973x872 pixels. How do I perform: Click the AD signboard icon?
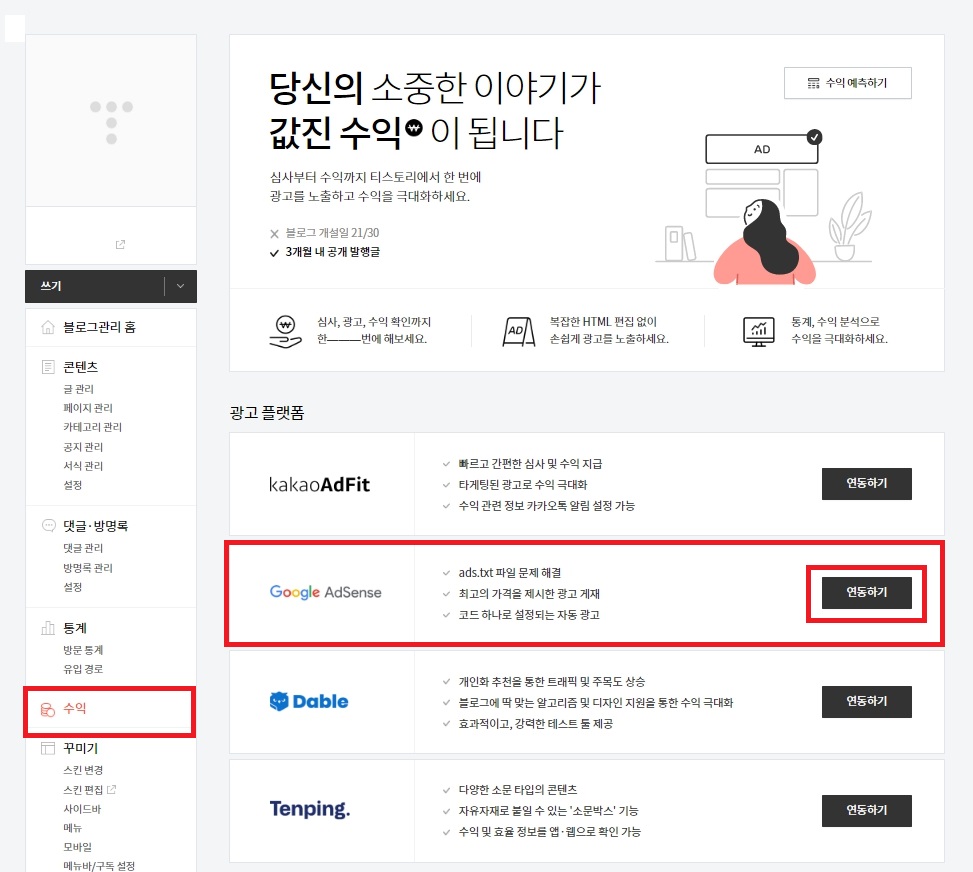(x=519, y=331)
